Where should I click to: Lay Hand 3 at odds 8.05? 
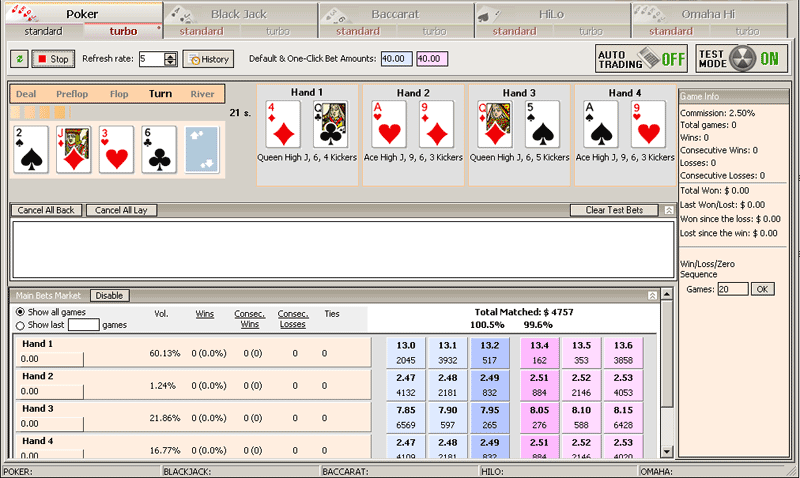[x=539, y=417]
